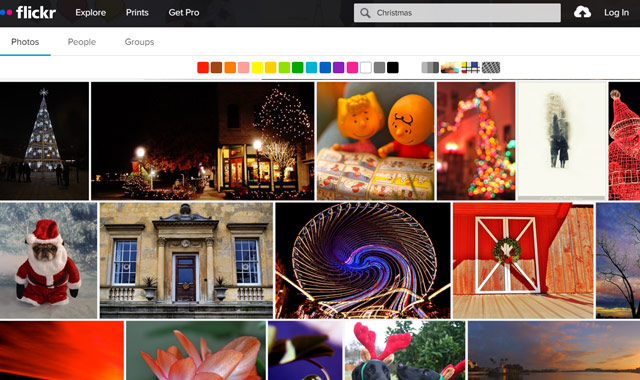Open the sunset over water photo

[554, 350]
